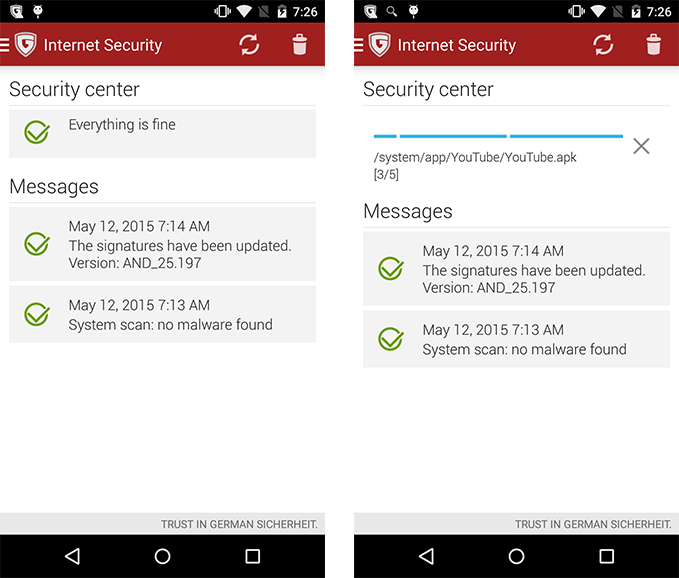Image resolution: width=679 pixels, height=578 pixels.
Task: Open hamburger menu in right phone screen
Action: [359, 45]
